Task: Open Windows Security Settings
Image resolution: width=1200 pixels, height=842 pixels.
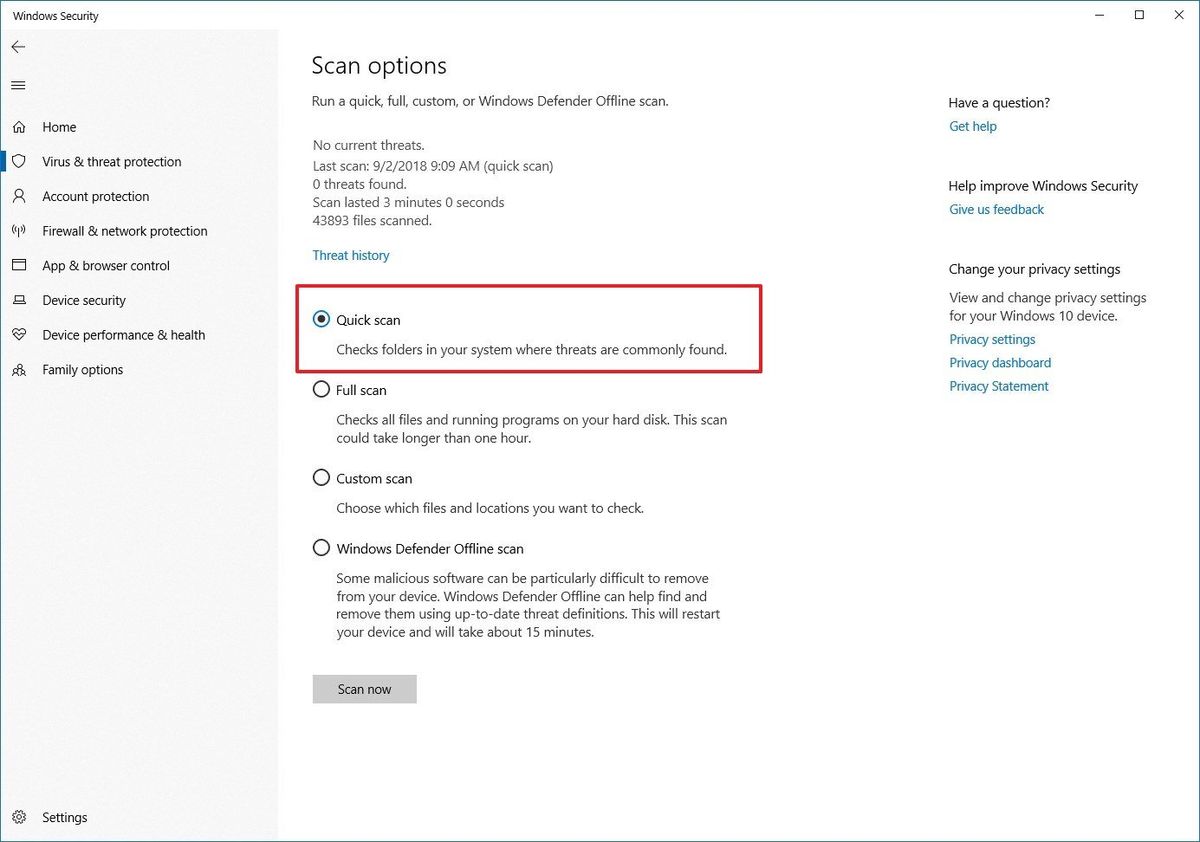Action: [65, 817]
